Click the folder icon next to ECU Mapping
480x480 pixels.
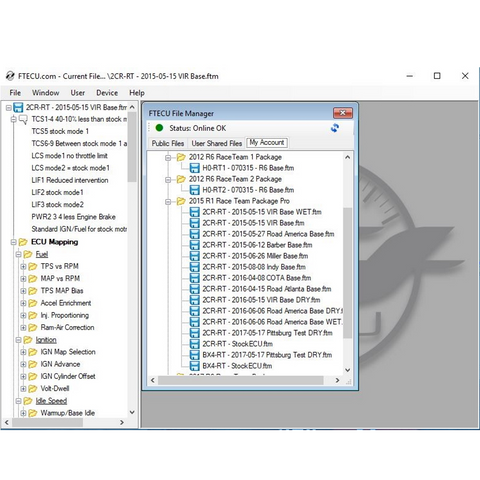(x=23, y=242)
